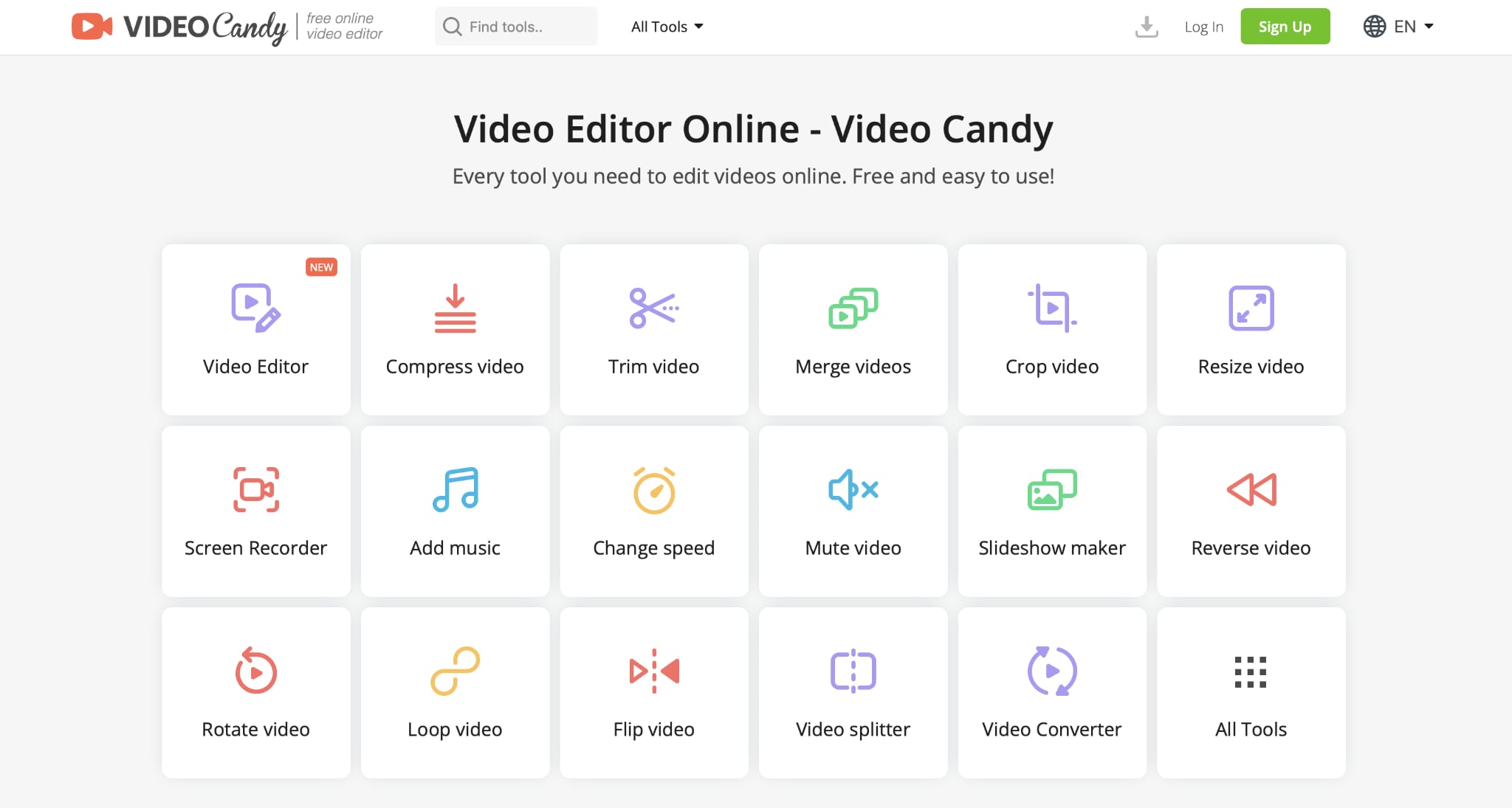Click the Compress video download icon
1512x808 pixels.
pos(455,308)
